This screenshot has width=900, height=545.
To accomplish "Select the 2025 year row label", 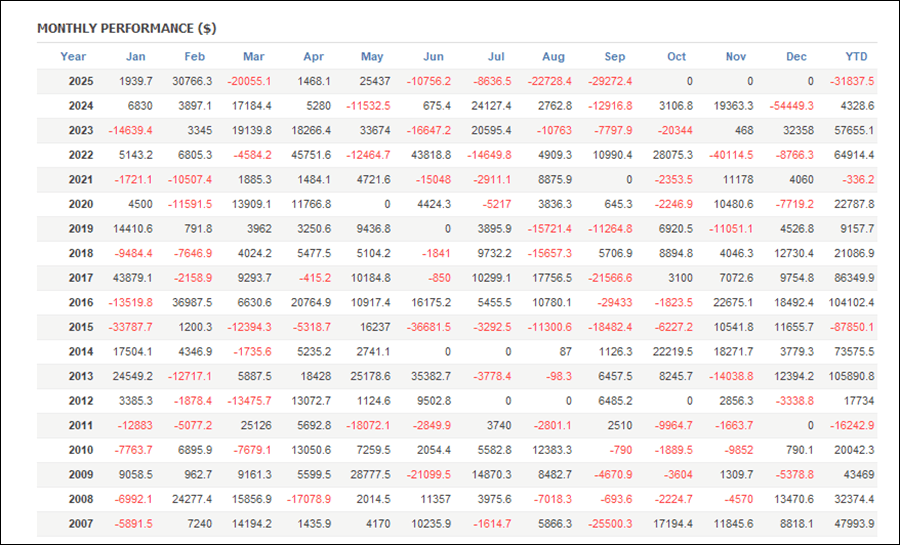I will point(81,81).
